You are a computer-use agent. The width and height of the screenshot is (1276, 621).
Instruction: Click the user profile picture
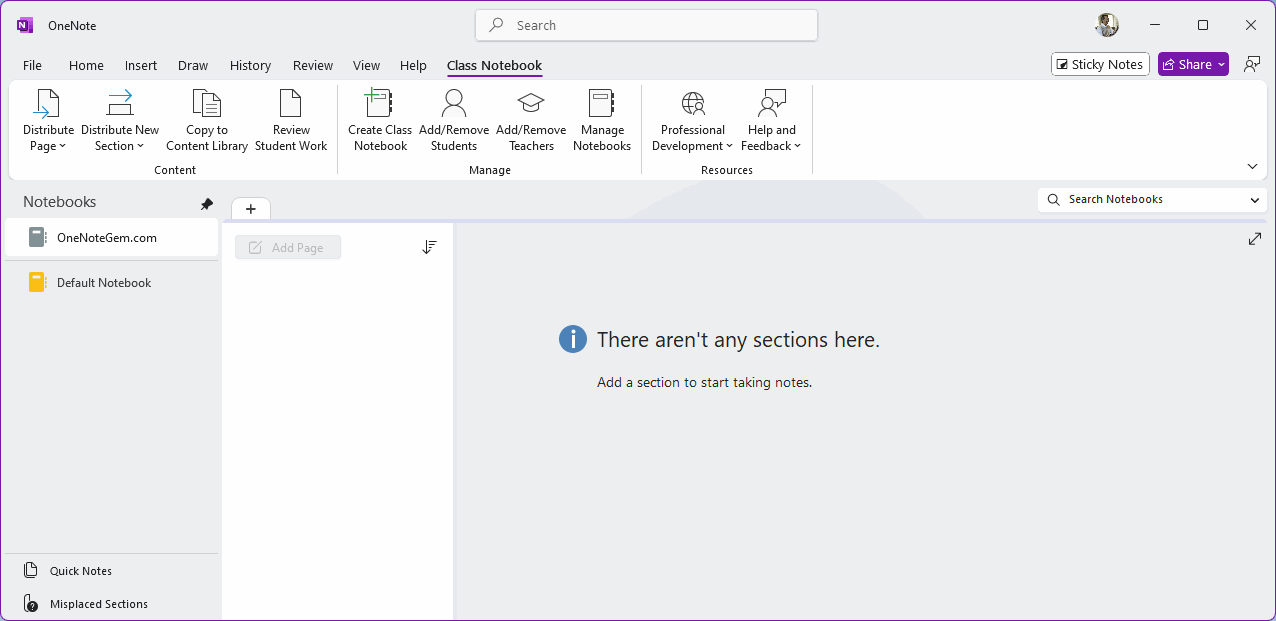[x=1107, y=25]
